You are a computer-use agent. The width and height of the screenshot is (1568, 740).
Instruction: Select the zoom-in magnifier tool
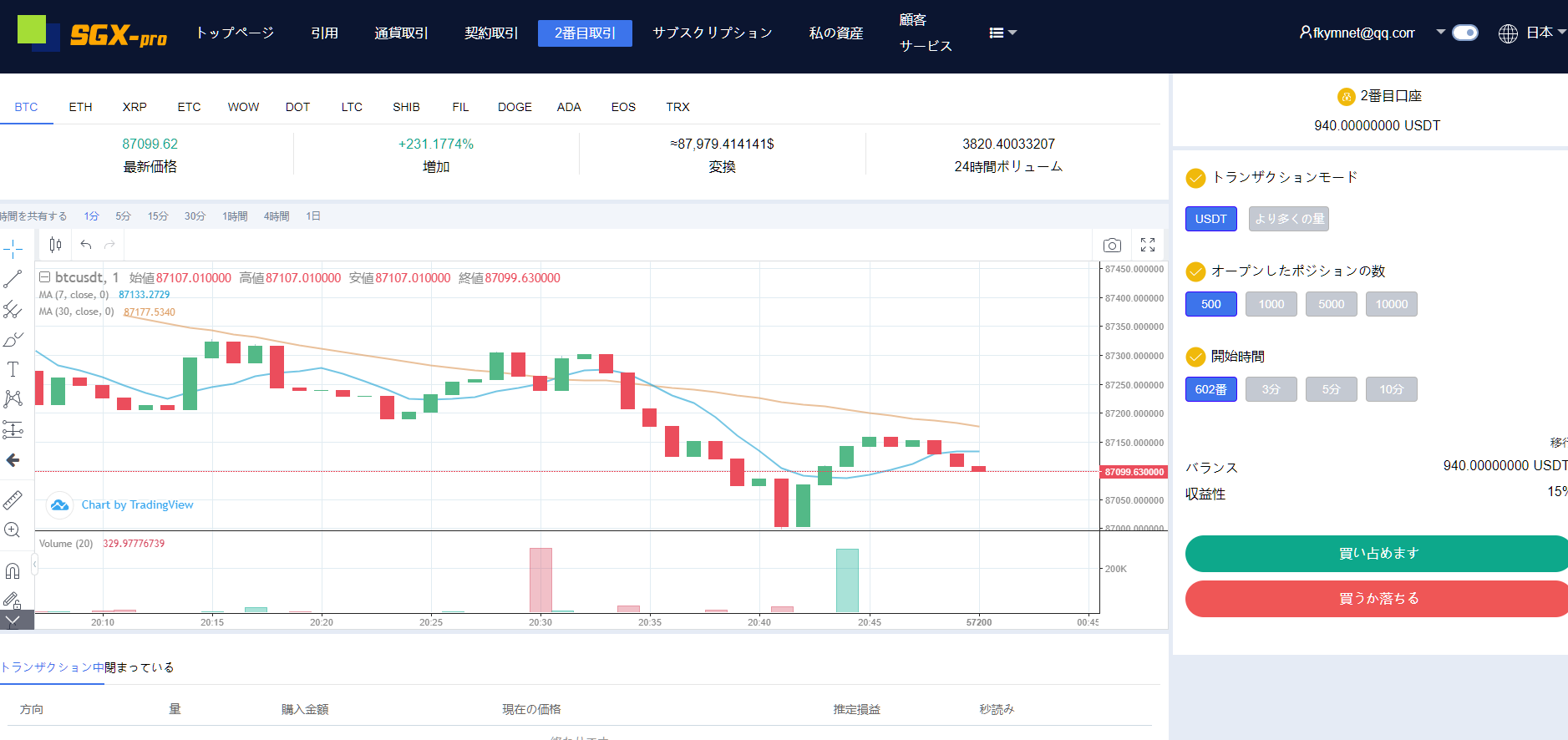13,530
